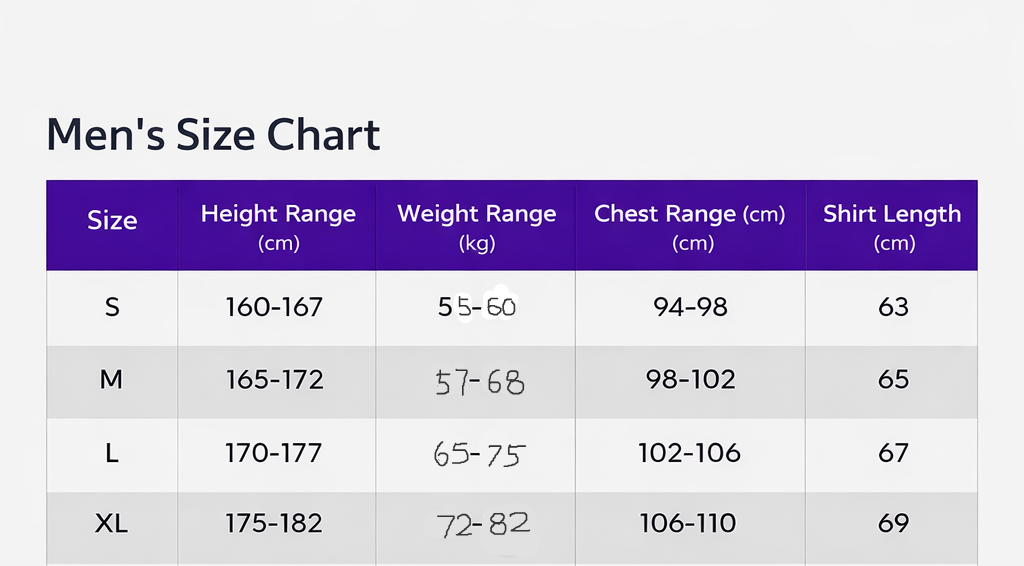The image size is (1024, 566).
Task: Select the shirt length 63 cell
Action: (893, 307)
